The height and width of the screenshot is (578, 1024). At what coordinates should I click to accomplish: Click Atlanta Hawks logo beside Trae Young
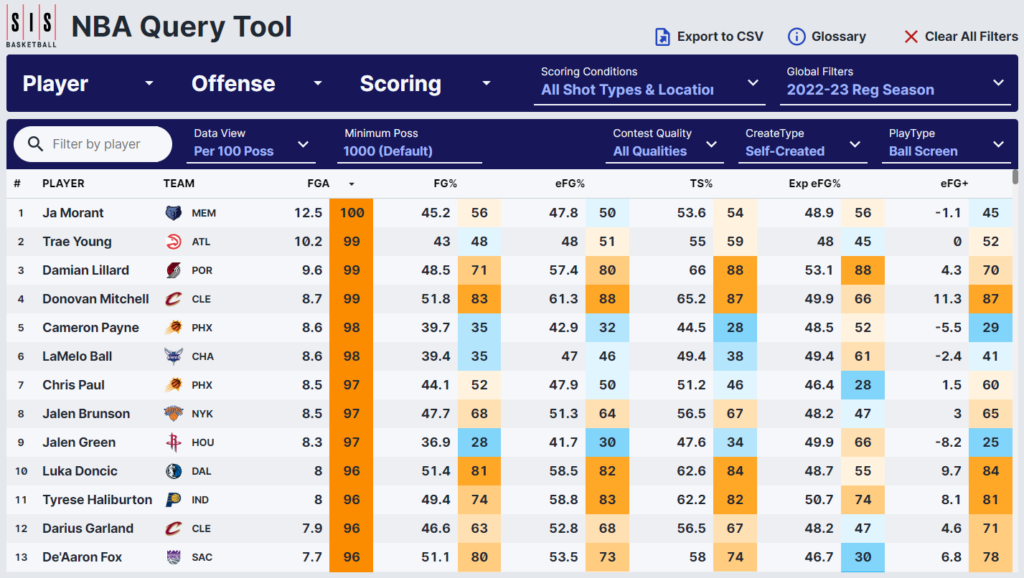coord(173,242)
